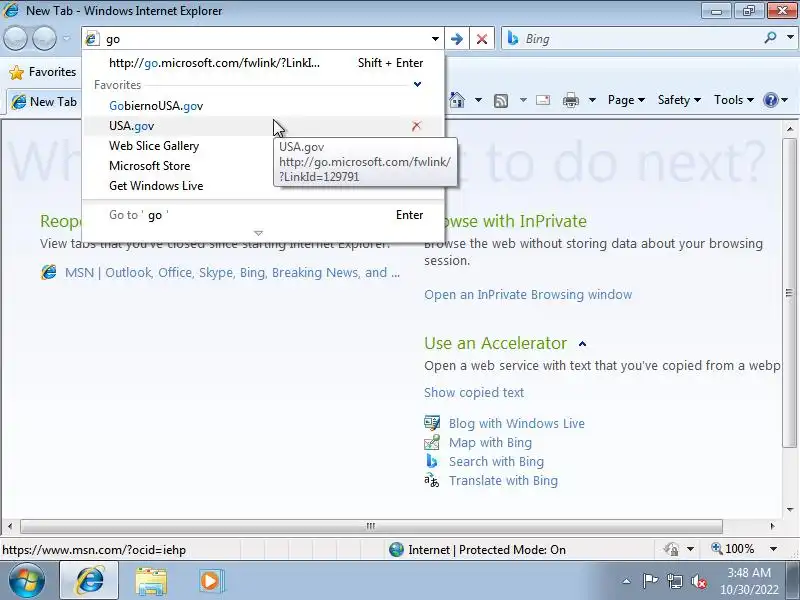
Task: Open the search provider dropdown arrow
Action: 790,38
